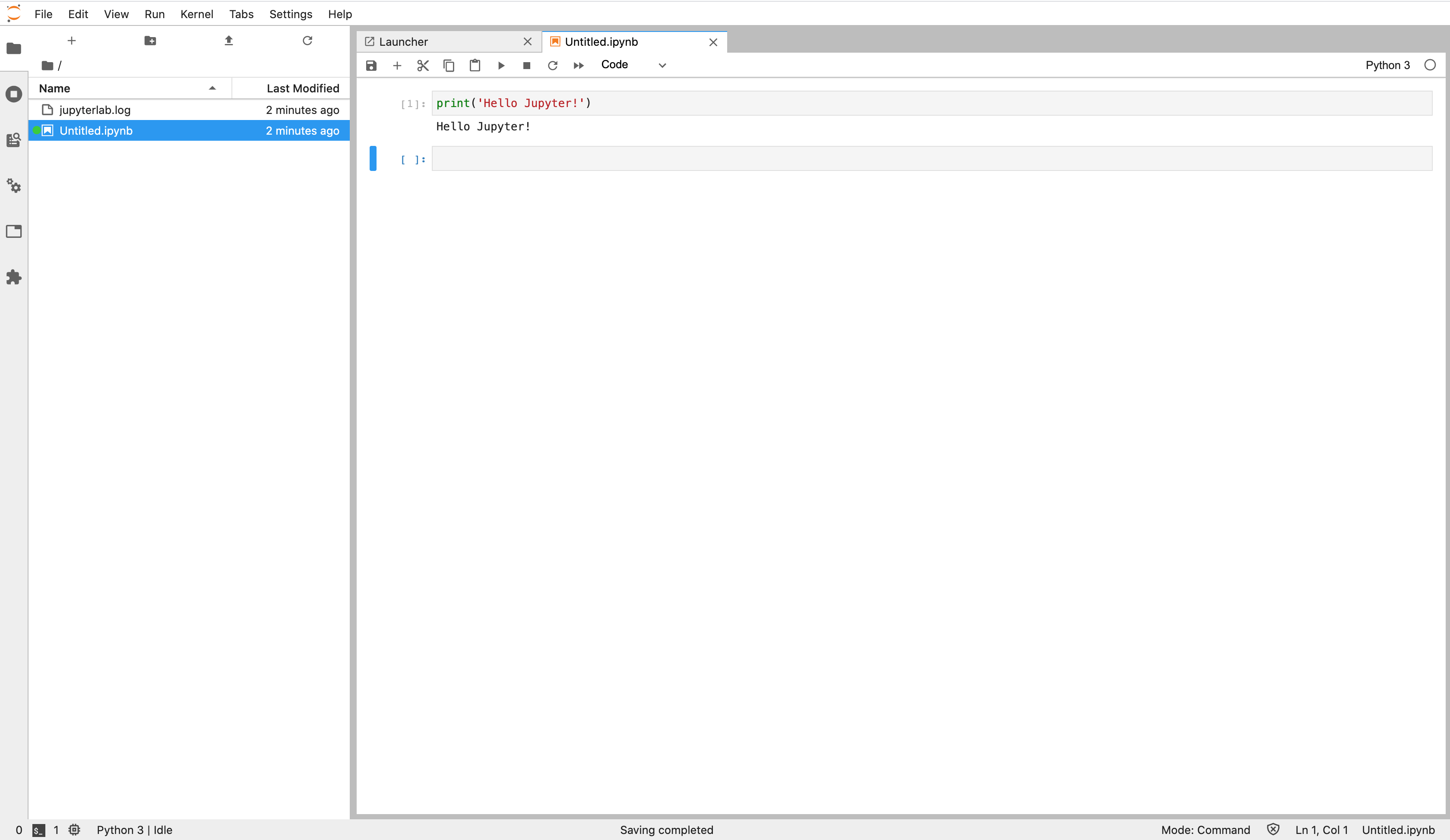Click the kernel status circle indicator

(x=1430, y=65)
